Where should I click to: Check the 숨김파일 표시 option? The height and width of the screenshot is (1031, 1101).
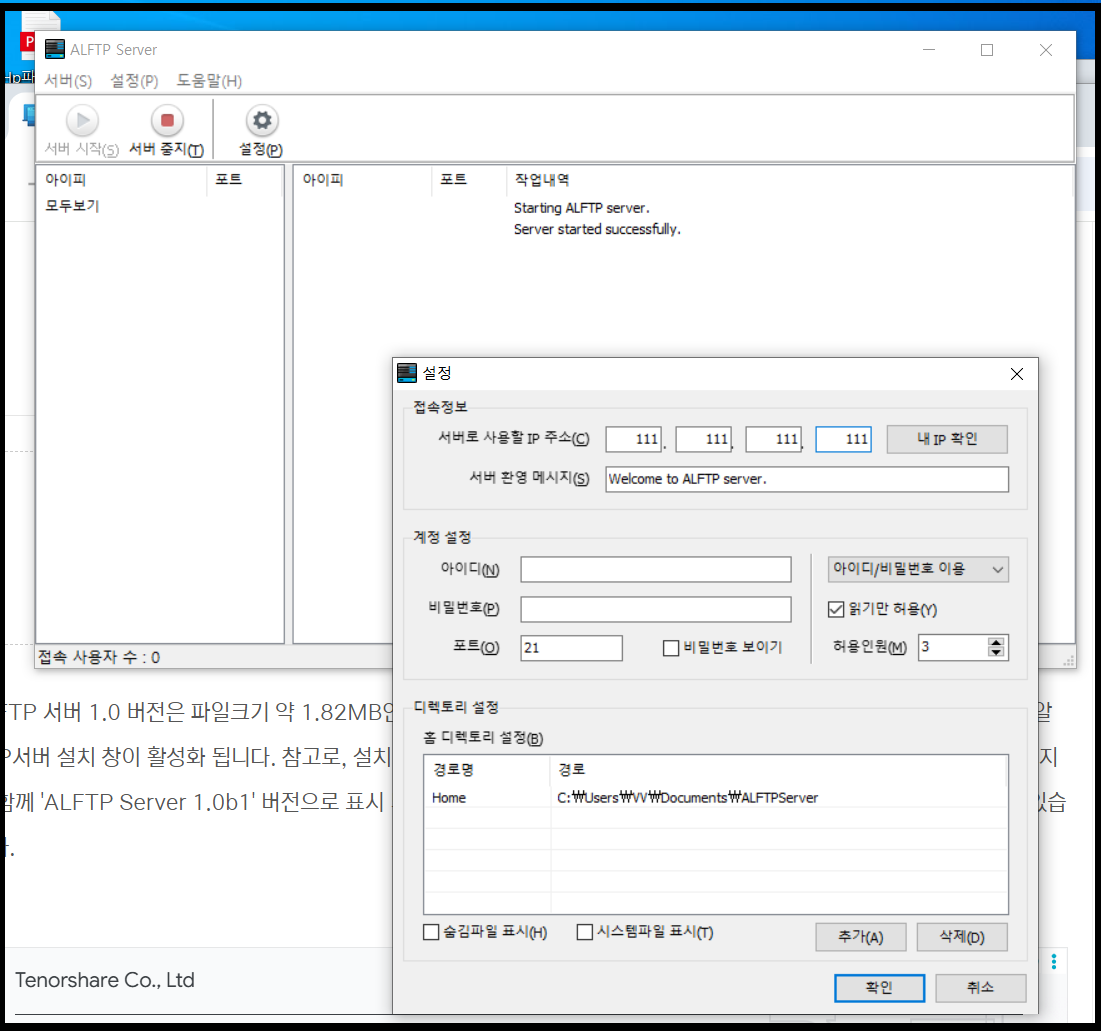[431, 932]
